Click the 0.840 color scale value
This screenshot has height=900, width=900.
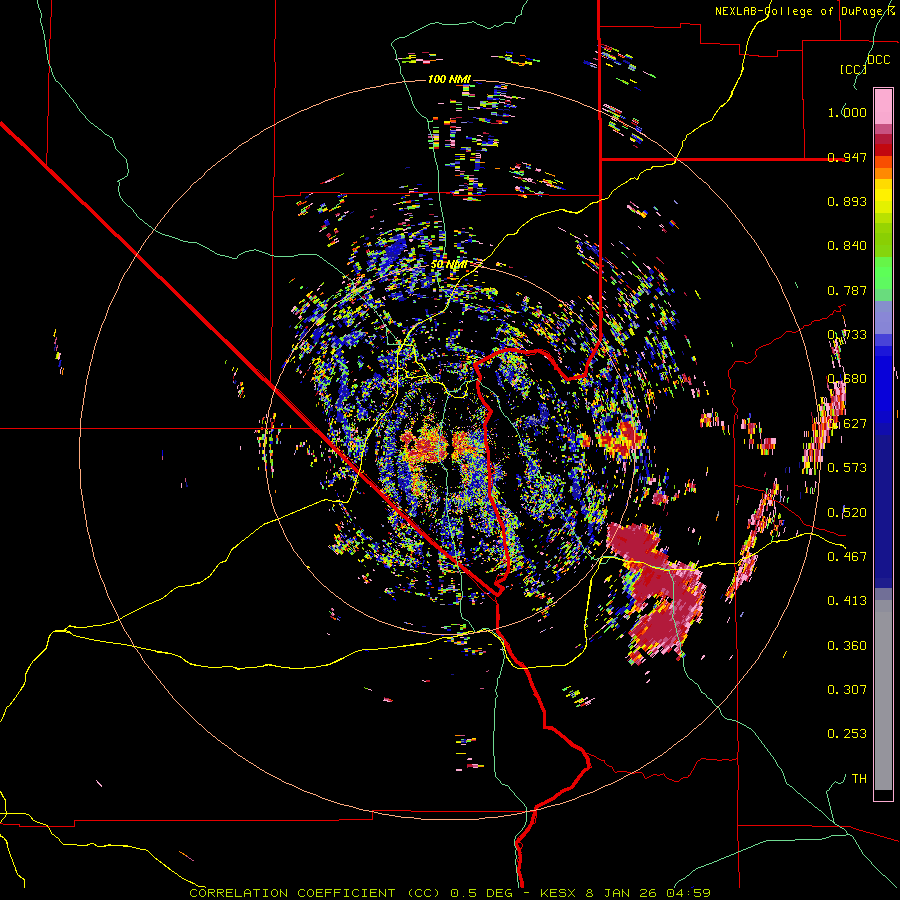pos(847,246)
